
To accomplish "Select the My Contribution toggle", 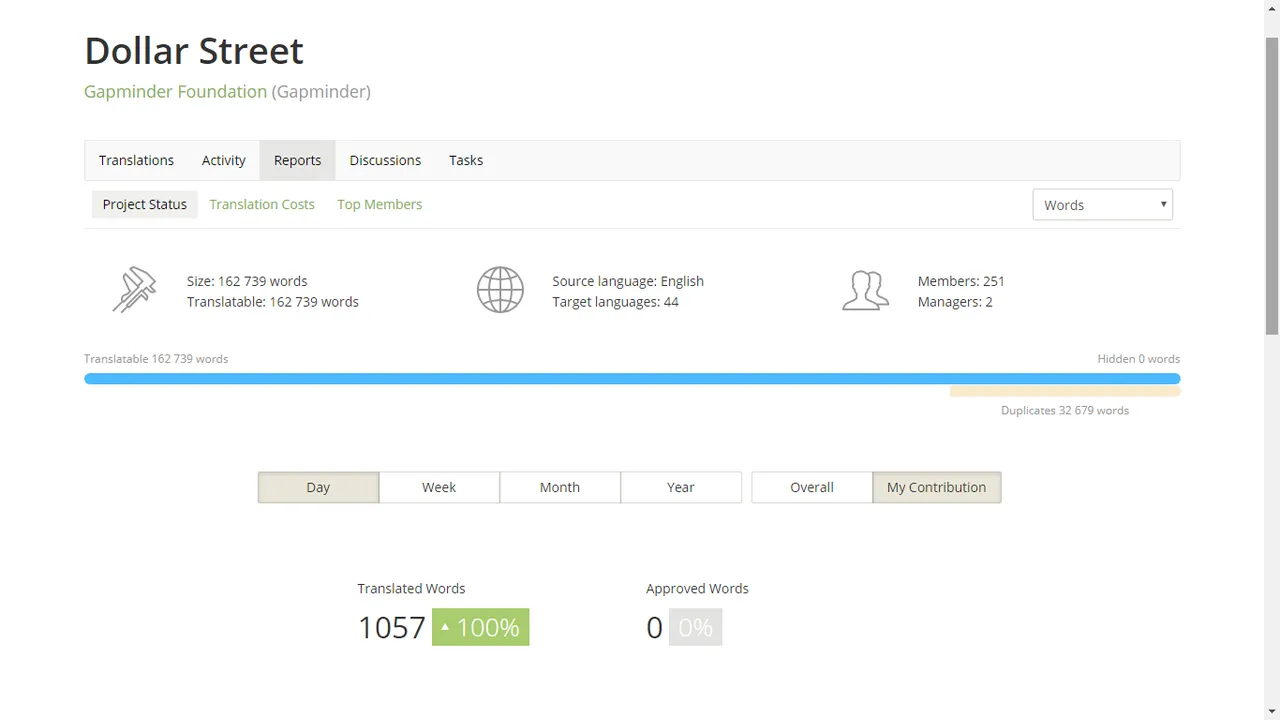I will coord(937,487).
